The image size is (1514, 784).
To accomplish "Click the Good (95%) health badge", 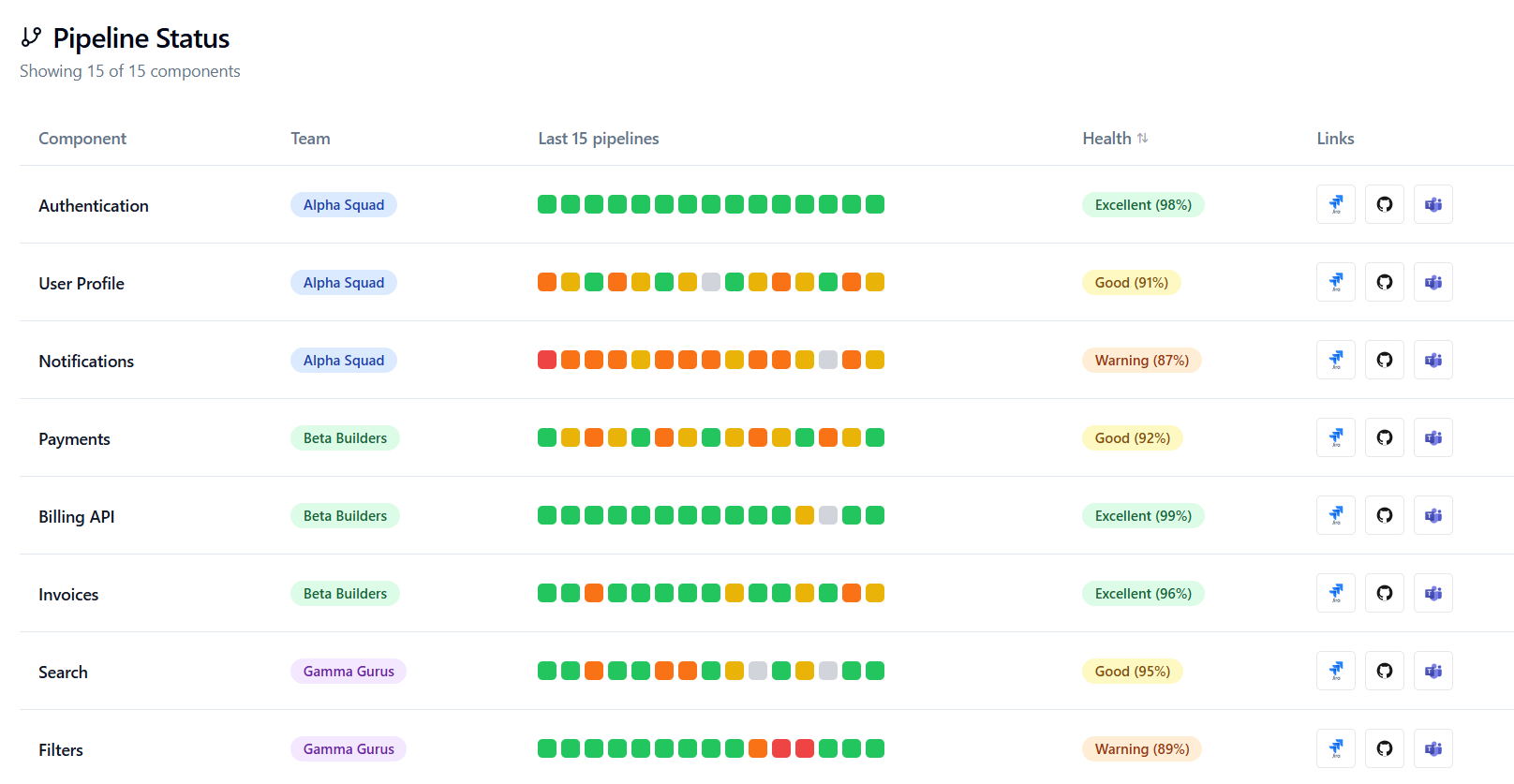I will click(x=1133, y=671).
